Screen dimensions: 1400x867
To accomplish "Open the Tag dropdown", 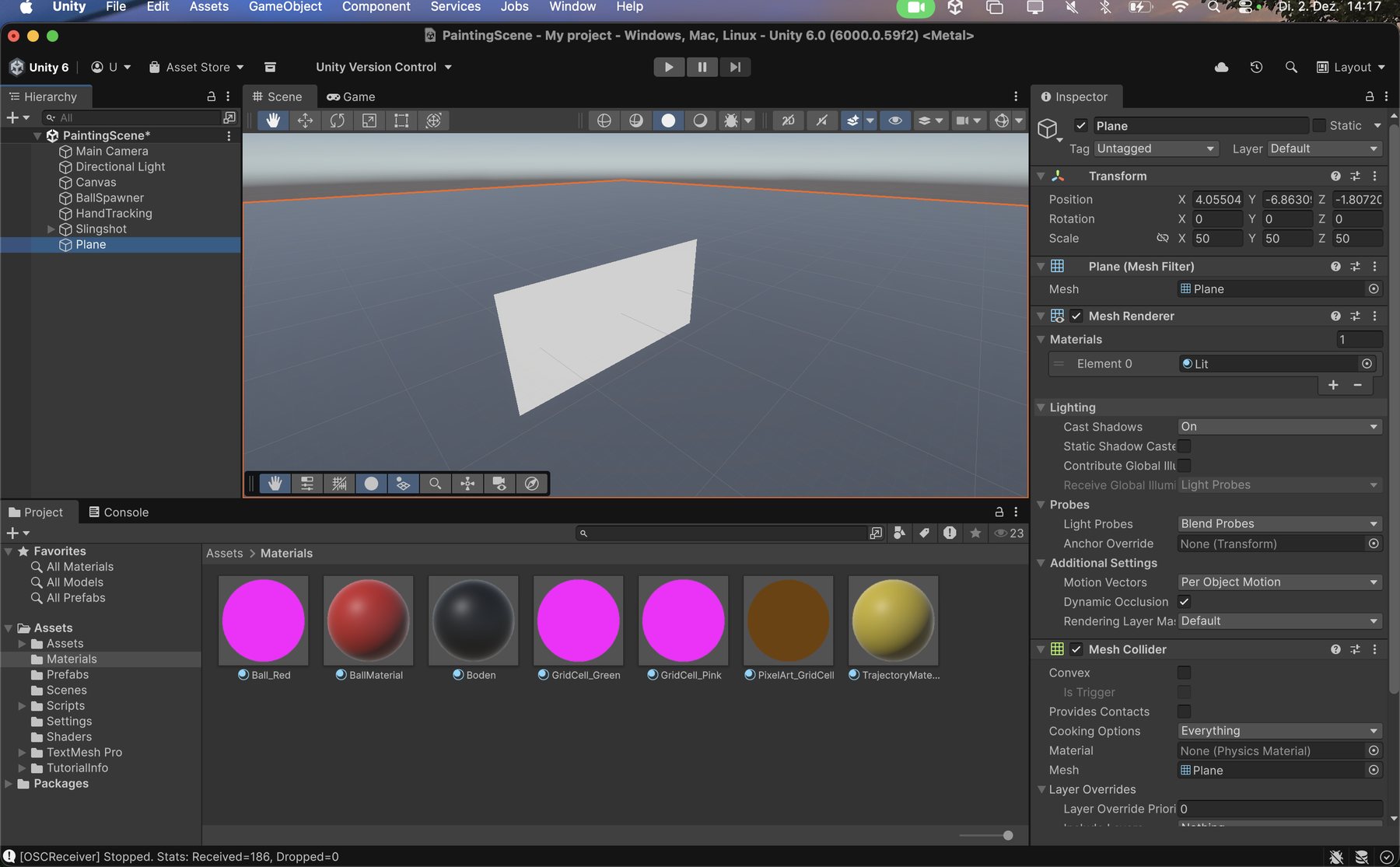I will tap(1156, 149).
